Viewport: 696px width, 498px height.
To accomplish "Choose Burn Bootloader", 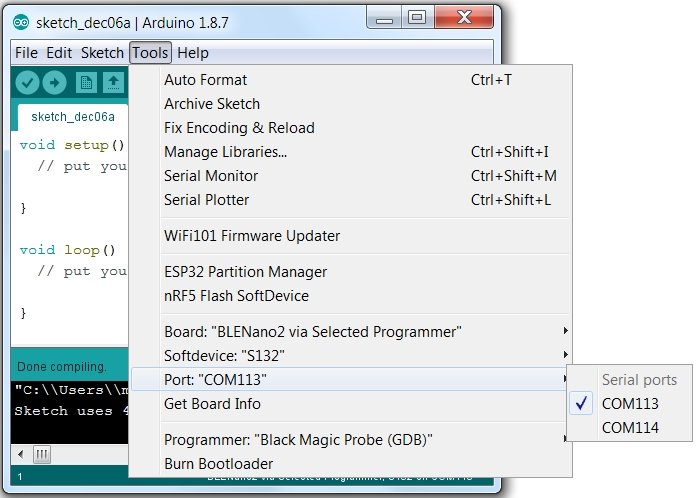I will (x=351, y=464).
